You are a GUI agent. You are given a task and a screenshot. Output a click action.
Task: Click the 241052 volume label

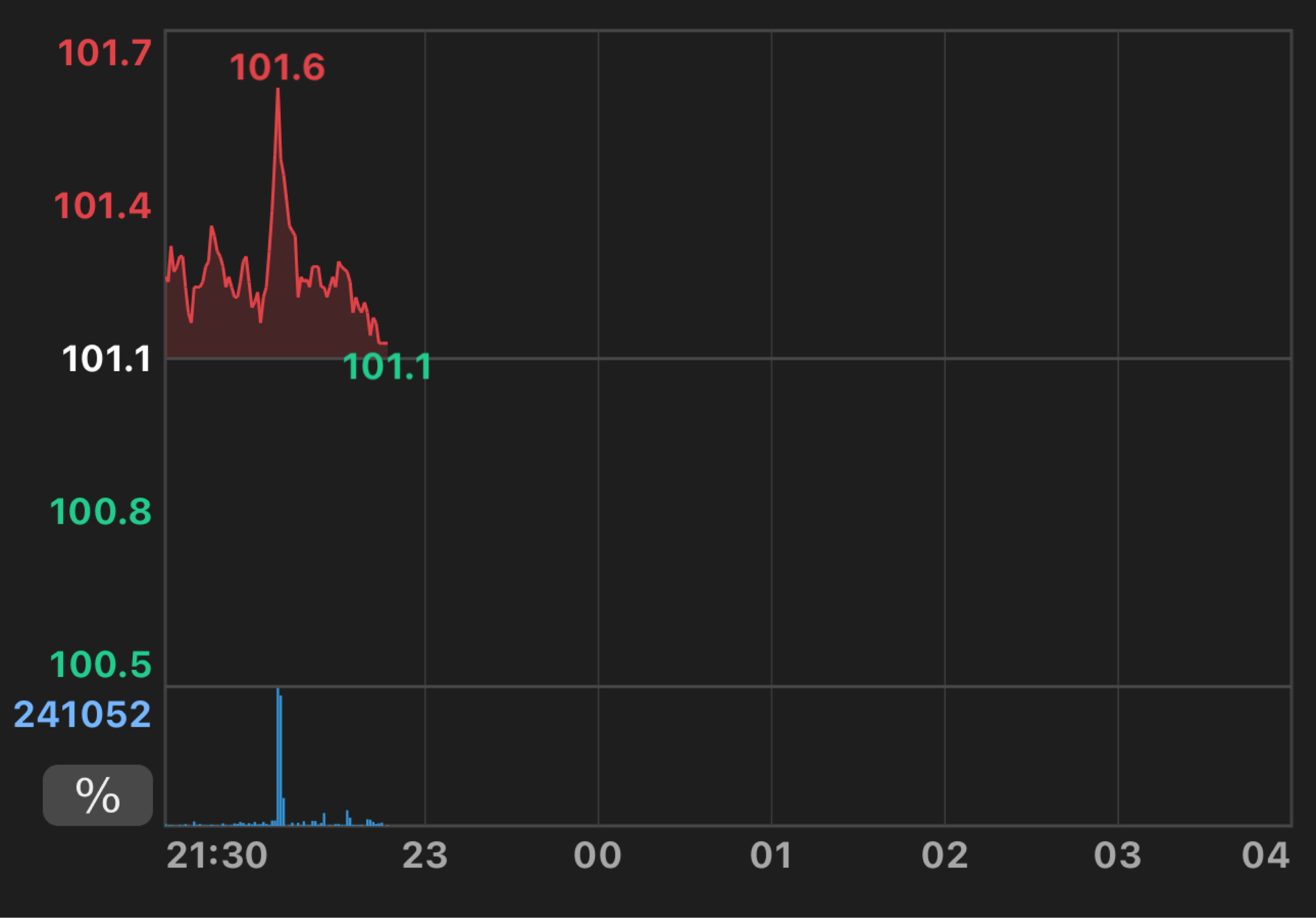82,715
